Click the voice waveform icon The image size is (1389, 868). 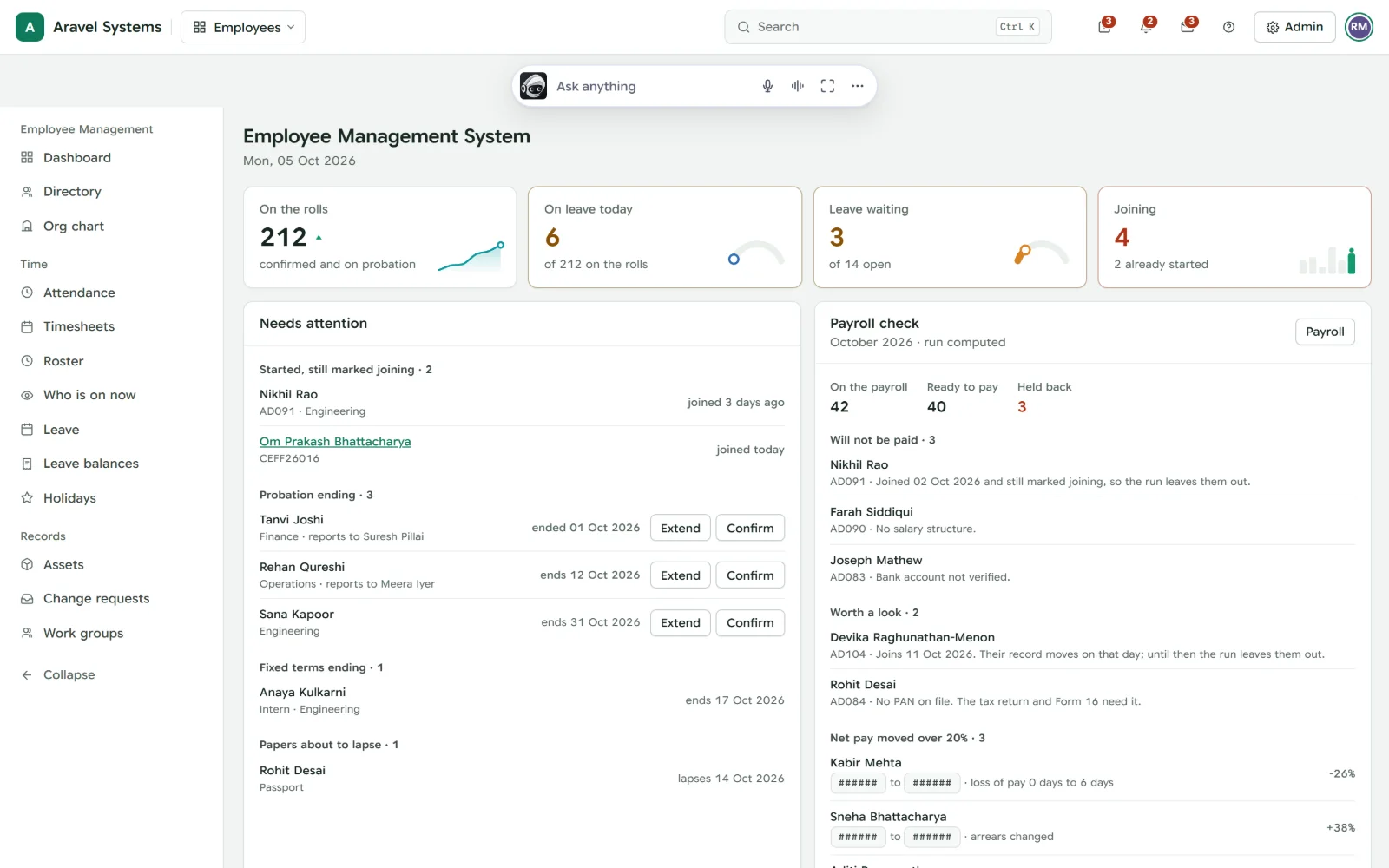pos(797,86)
